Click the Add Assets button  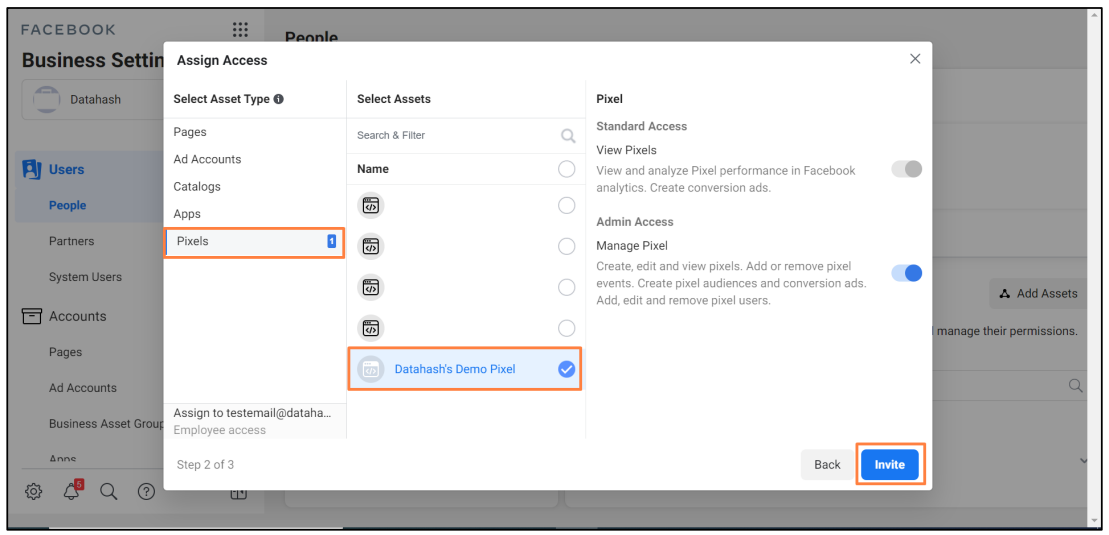(x=1038, y=294)
